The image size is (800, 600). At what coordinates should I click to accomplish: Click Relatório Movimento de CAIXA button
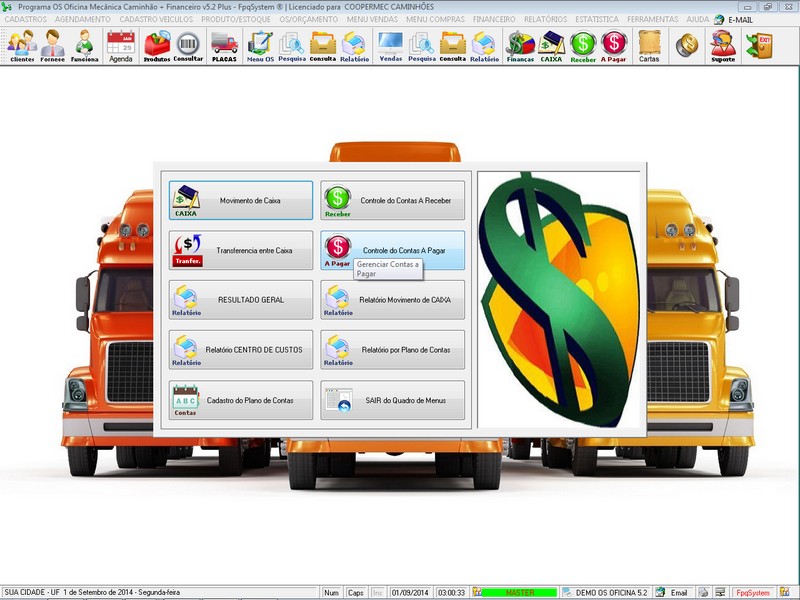click(x=392, y=300)
